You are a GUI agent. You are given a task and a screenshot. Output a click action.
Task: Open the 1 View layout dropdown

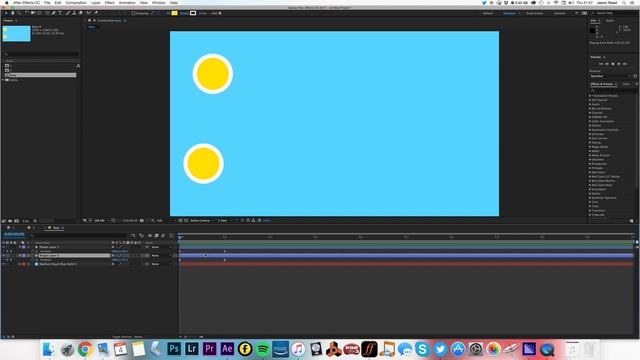[224, 220]
